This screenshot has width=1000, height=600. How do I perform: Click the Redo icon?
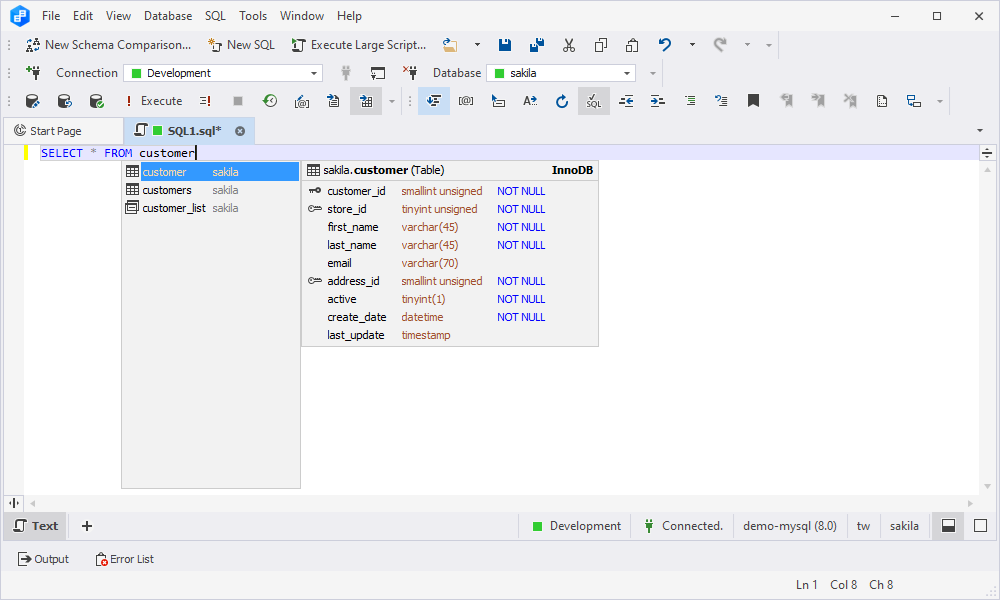coord(720,45)
